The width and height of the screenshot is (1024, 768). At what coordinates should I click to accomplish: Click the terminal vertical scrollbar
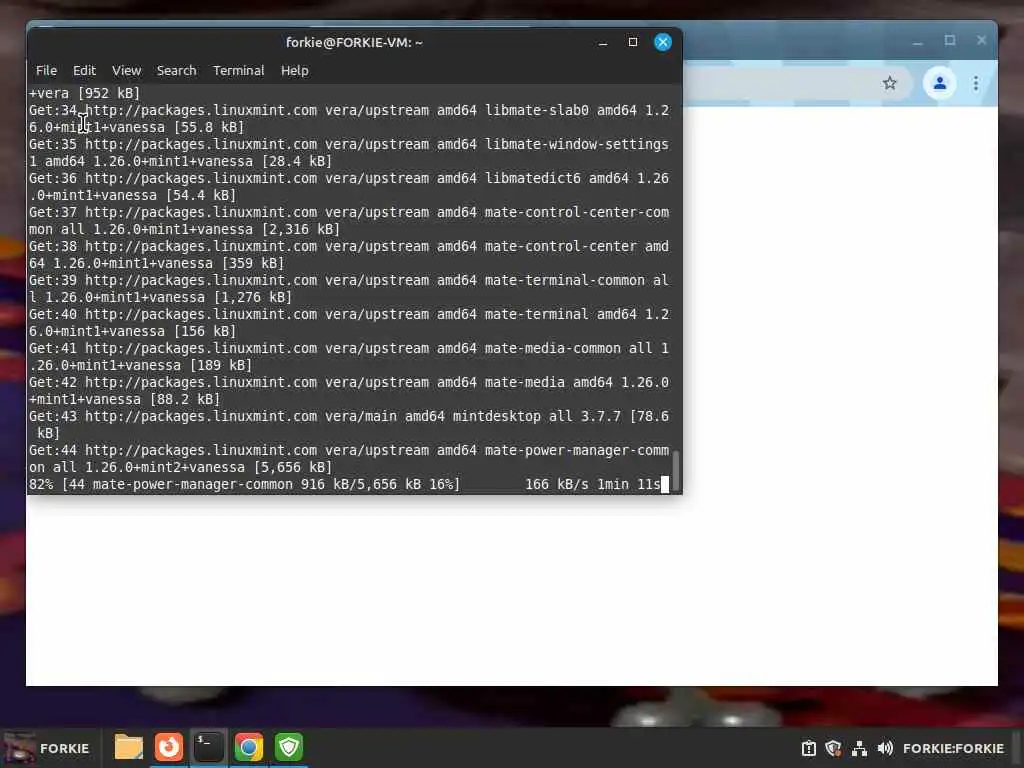[676, 469]
